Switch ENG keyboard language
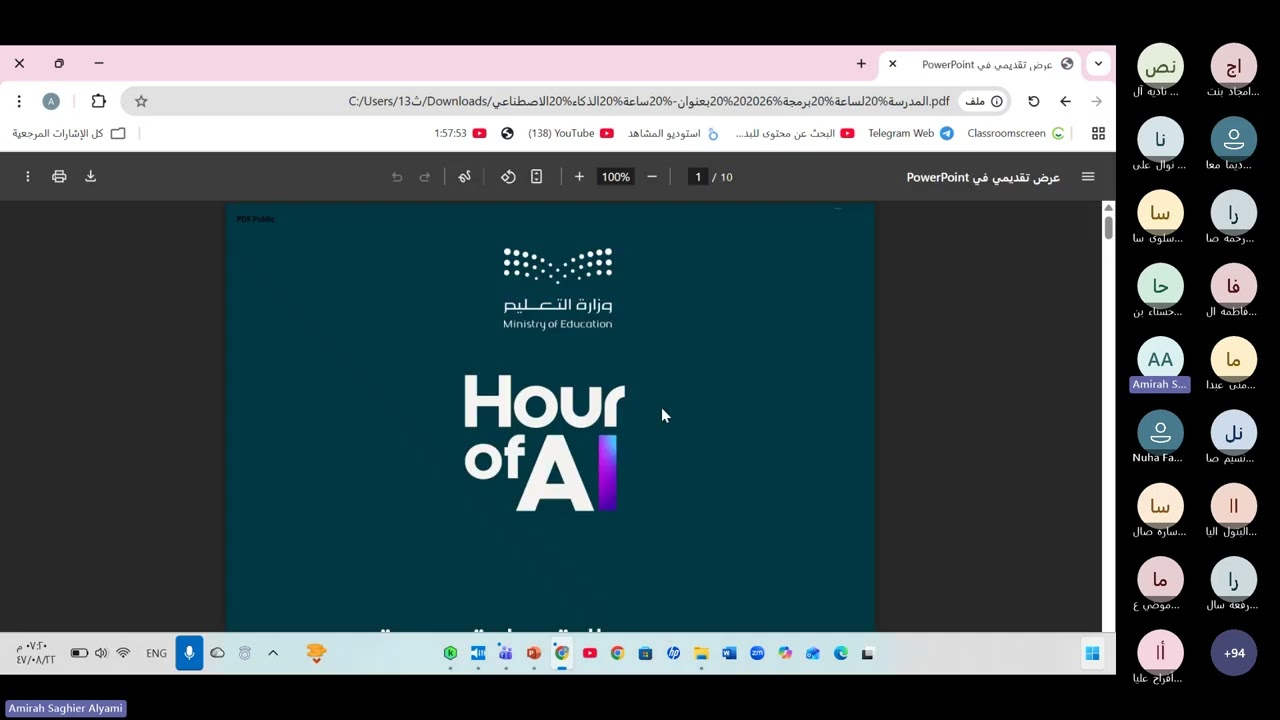The image size is (1280, 720). tap(157, 653)
